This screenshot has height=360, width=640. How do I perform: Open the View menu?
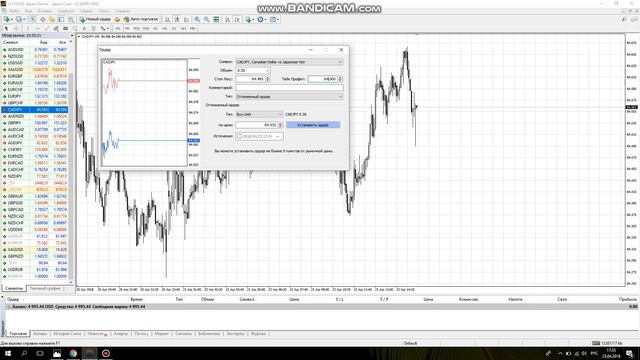[x=29, y=11]
